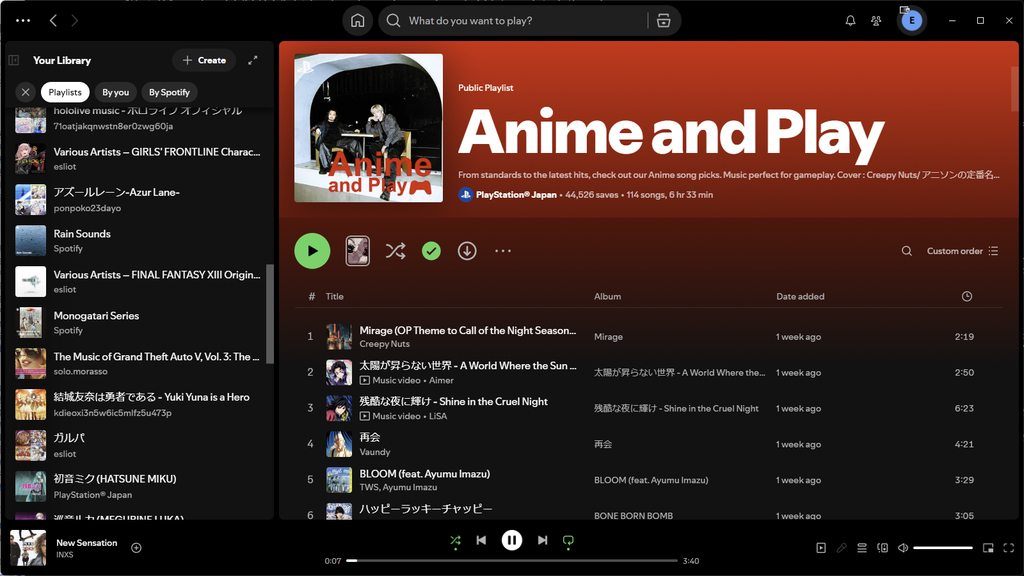Go to Home
Image resolution: width=1024 pixels, height=576 pixels.
(357, 21)
